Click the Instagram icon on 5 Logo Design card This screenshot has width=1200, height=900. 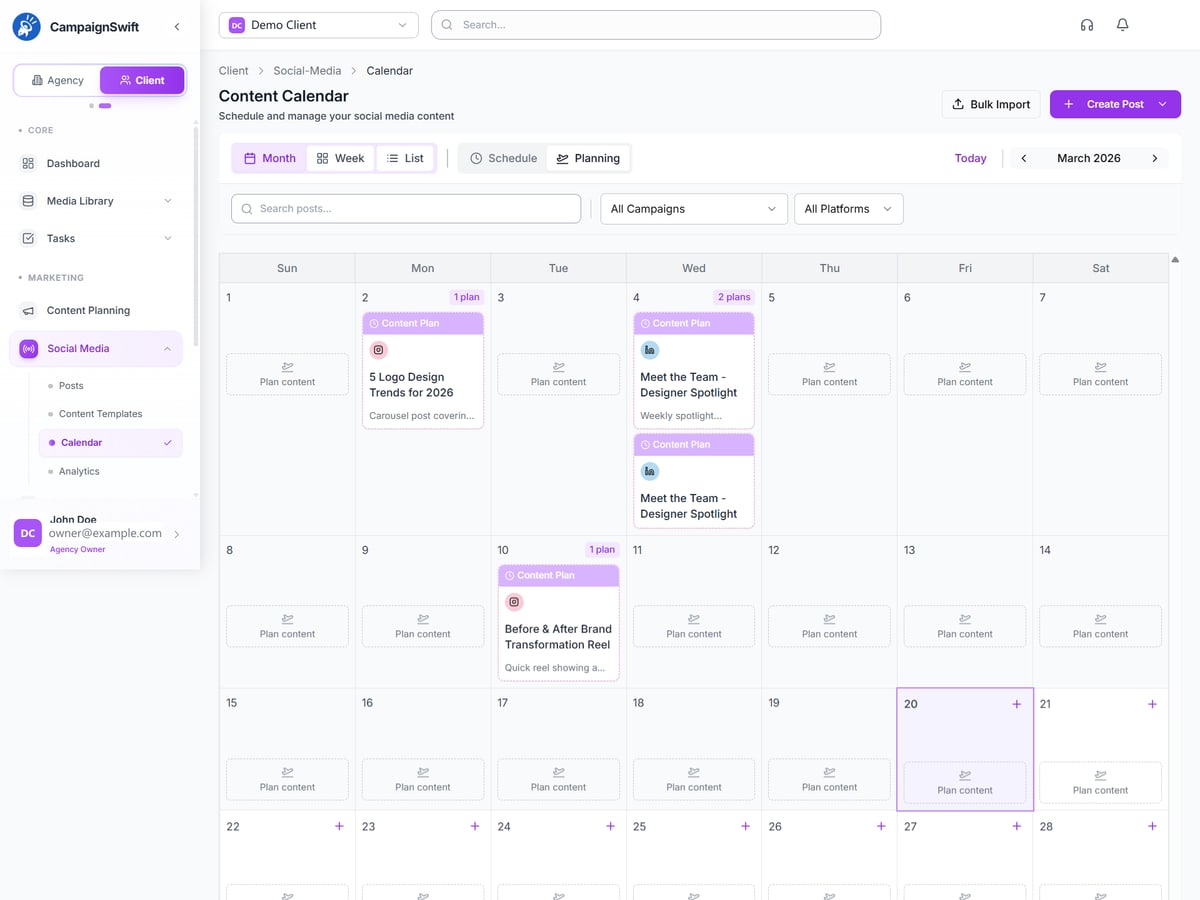tap(379, 350)
